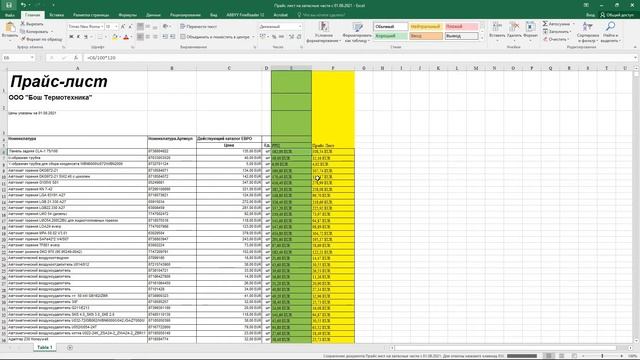Toggle Italic (К) formatting
This screenshot has width=640, height=360.
point(78,37)
